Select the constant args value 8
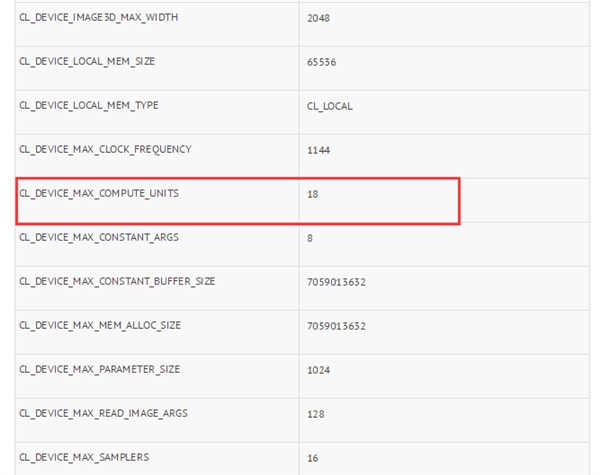Viewport: 600px width, 475px height. pos(310,238)
